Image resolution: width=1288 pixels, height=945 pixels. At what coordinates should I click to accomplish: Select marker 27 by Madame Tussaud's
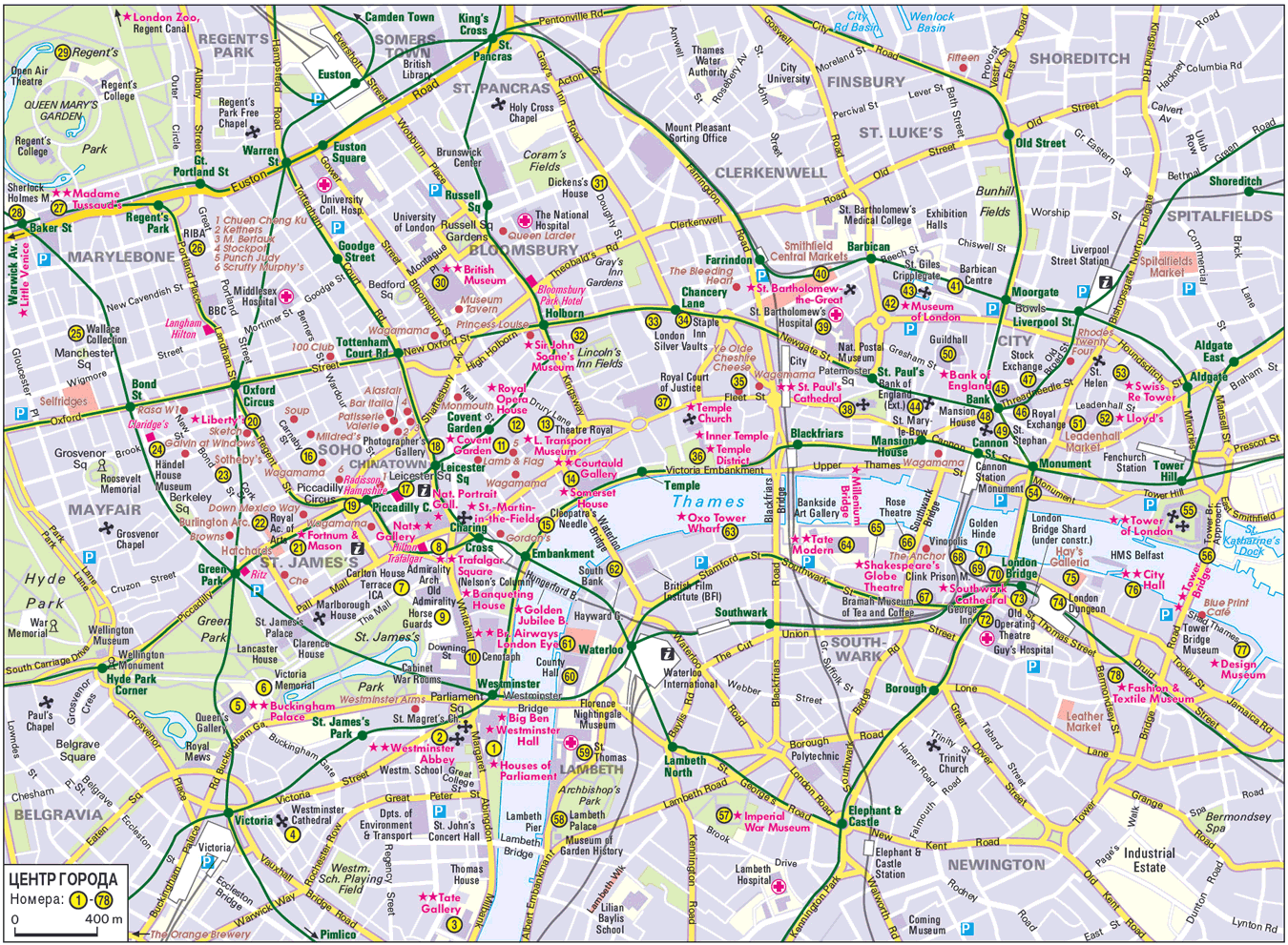click(x=59, y=207)
